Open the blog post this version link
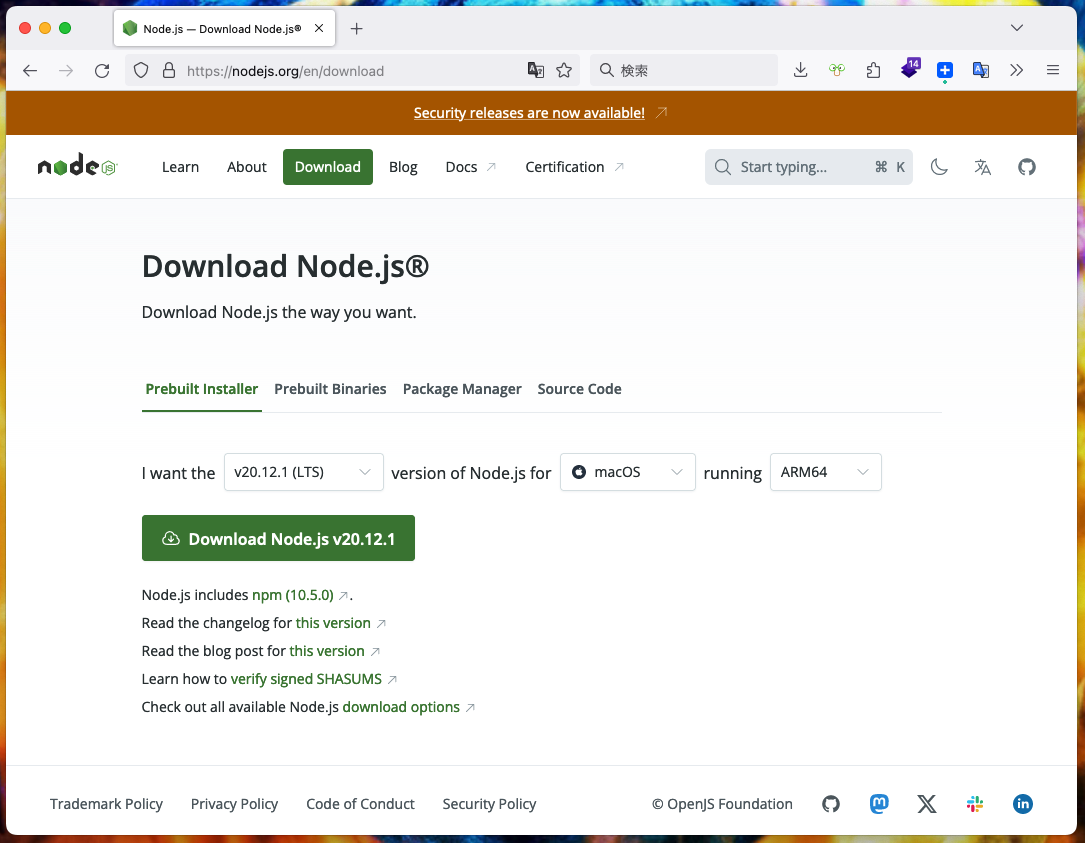1085x843 pixels. point(327,651)
